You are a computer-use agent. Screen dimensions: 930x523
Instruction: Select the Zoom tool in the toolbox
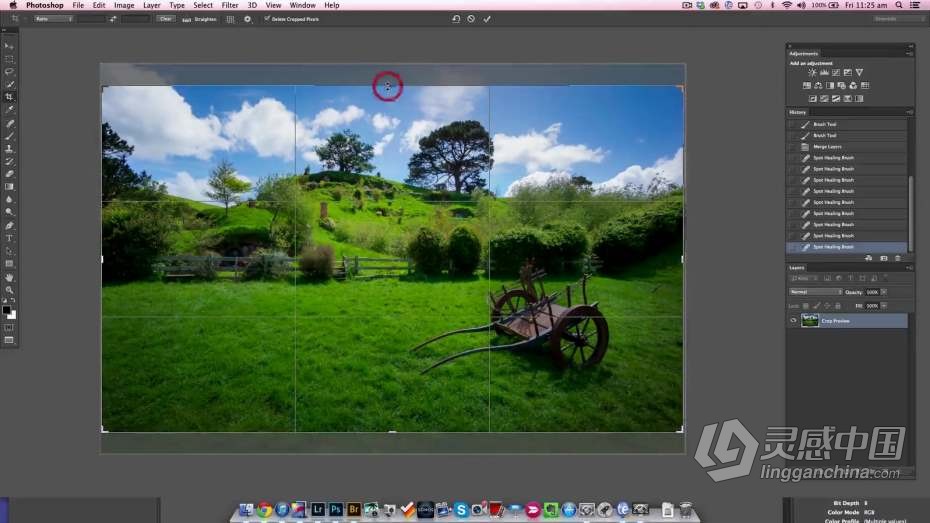tap(9, 290)
